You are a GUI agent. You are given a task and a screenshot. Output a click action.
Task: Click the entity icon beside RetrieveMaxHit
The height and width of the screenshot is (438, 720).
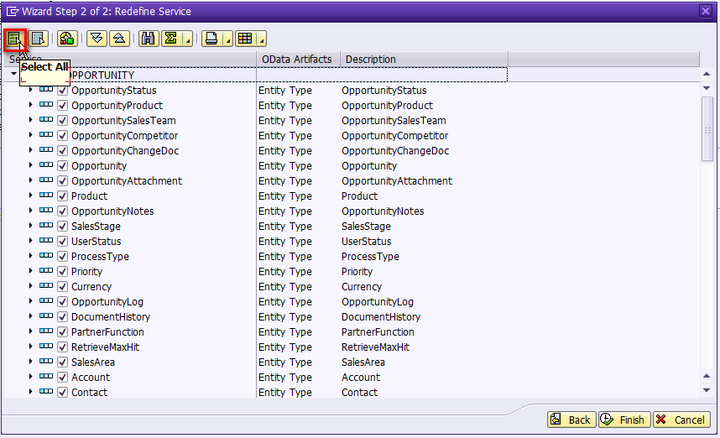(x=46, y=346)
